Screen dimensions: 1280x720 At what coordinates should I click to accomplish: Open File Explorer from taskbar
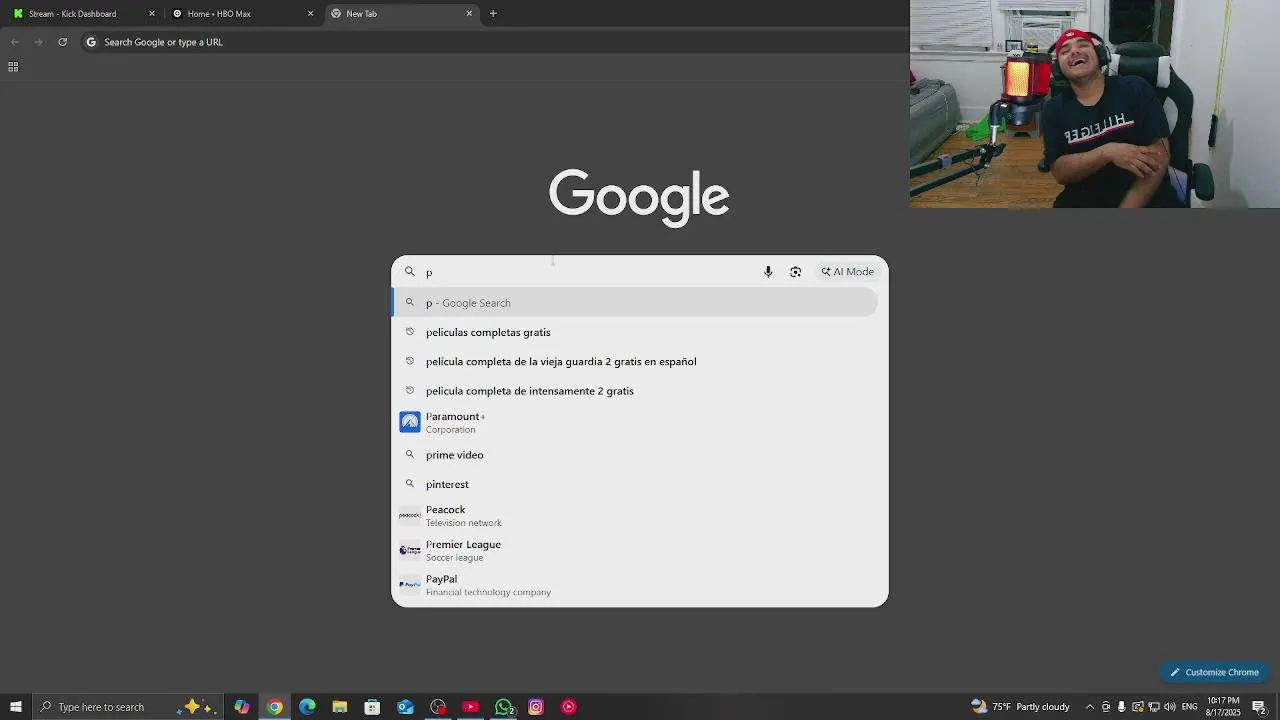pyautogui.click(x=340, y=707)
